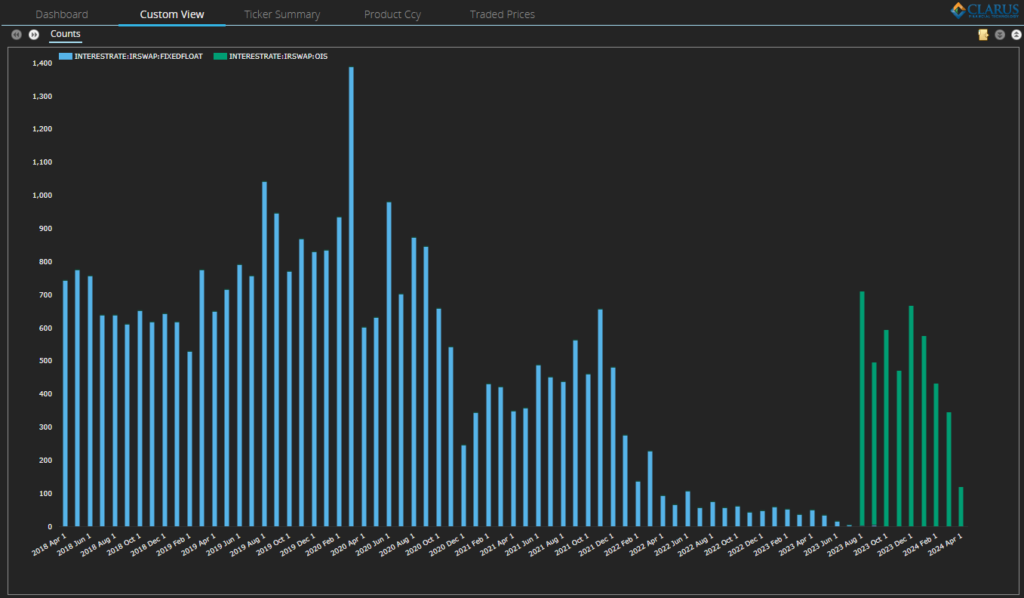Switch to the Ticker Summary tab

[x=282, y=14]
